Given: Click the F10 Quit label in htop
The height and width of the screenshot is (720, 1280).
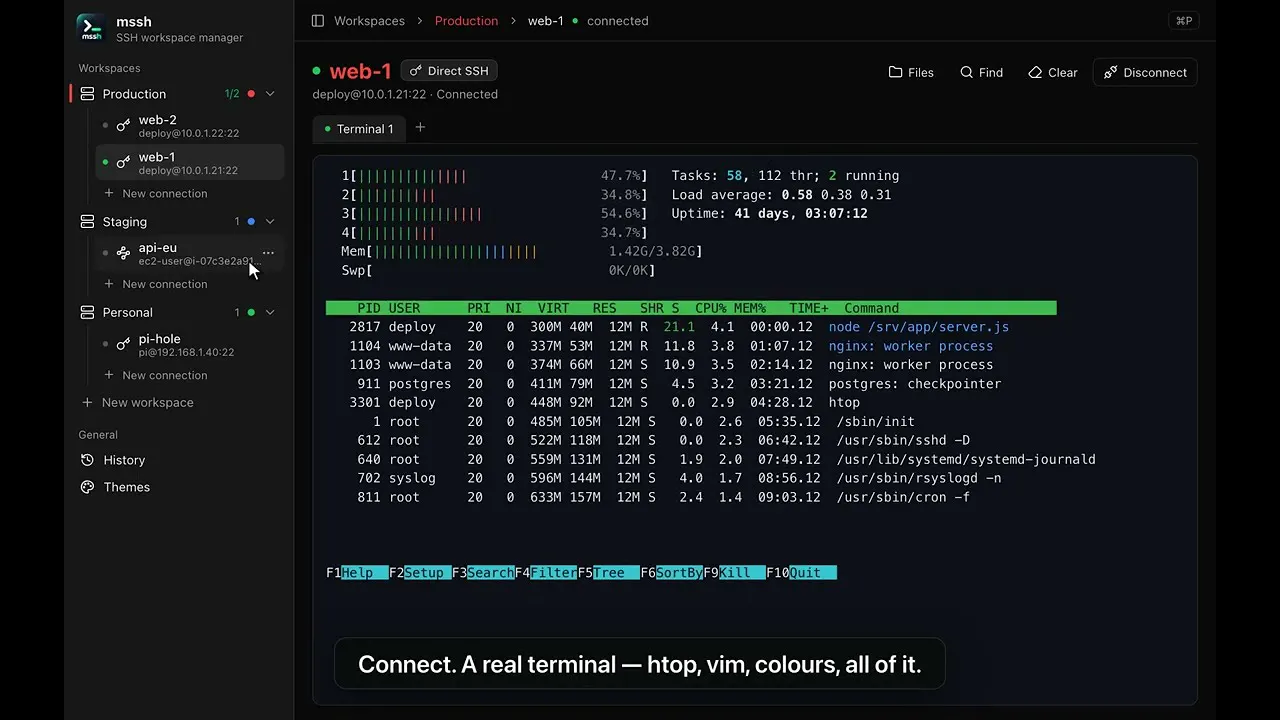Looking at the screenshot, I should pos(801,573).
